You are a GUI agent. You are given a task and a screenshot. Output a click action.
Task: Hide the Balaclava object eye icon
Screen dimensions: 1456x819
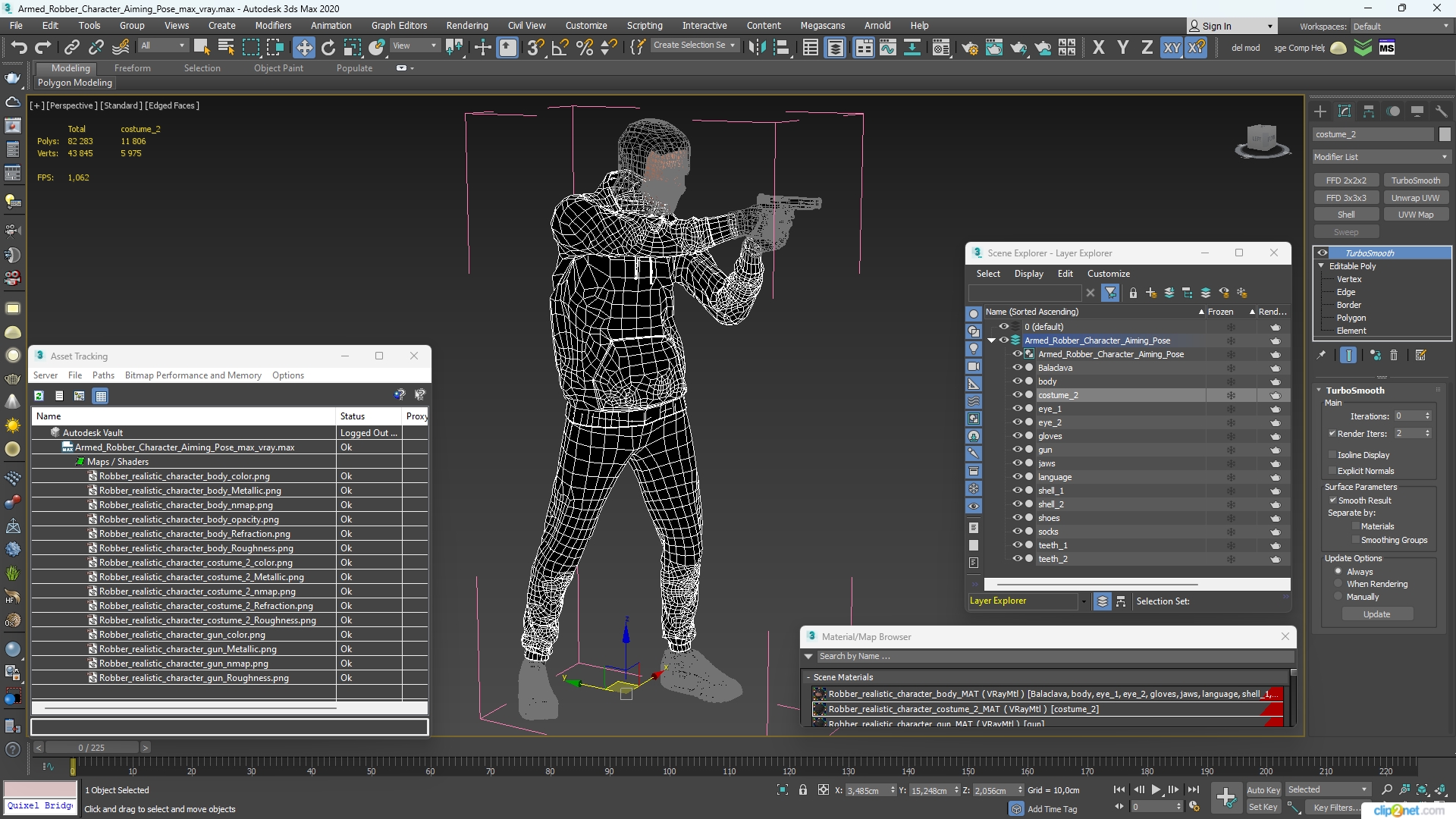coord(1018,368)
